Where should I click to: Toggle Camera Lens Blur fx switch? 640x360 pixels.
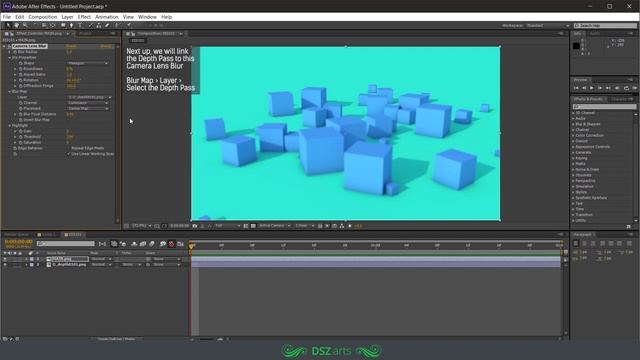tap(9, 46)
